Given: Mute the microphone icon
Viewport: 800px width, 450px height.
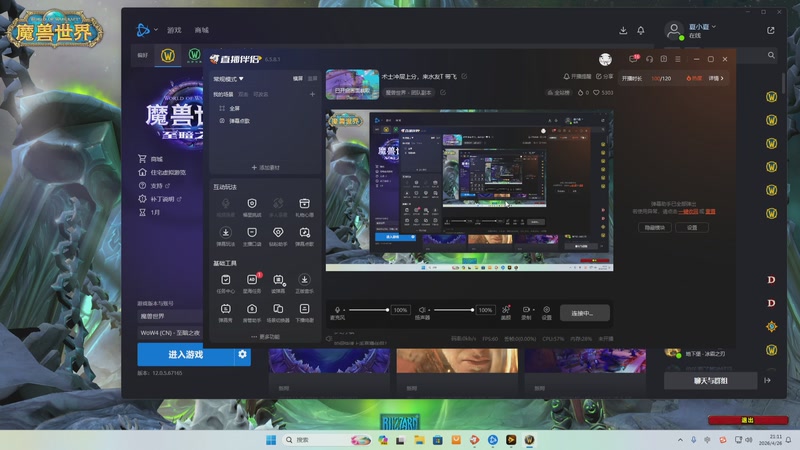Looking at the screenshot, I should coord(337,310).
